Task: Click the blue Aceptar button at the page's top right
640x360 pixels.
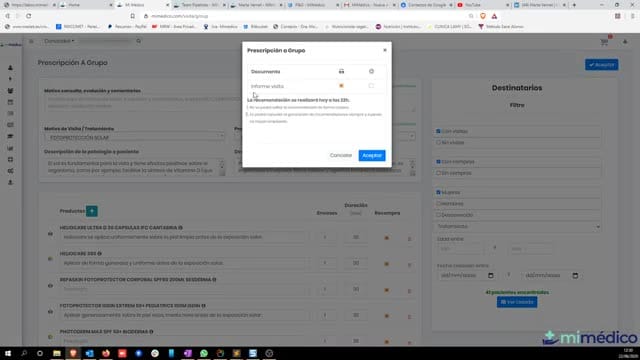Action: (602, 65)
